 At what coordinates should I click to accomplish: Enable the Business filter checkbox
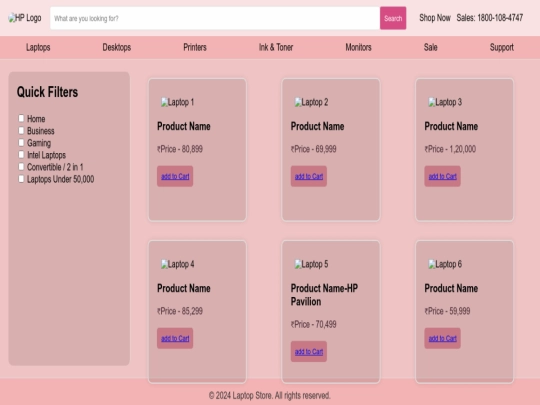(x=21, y=131)
